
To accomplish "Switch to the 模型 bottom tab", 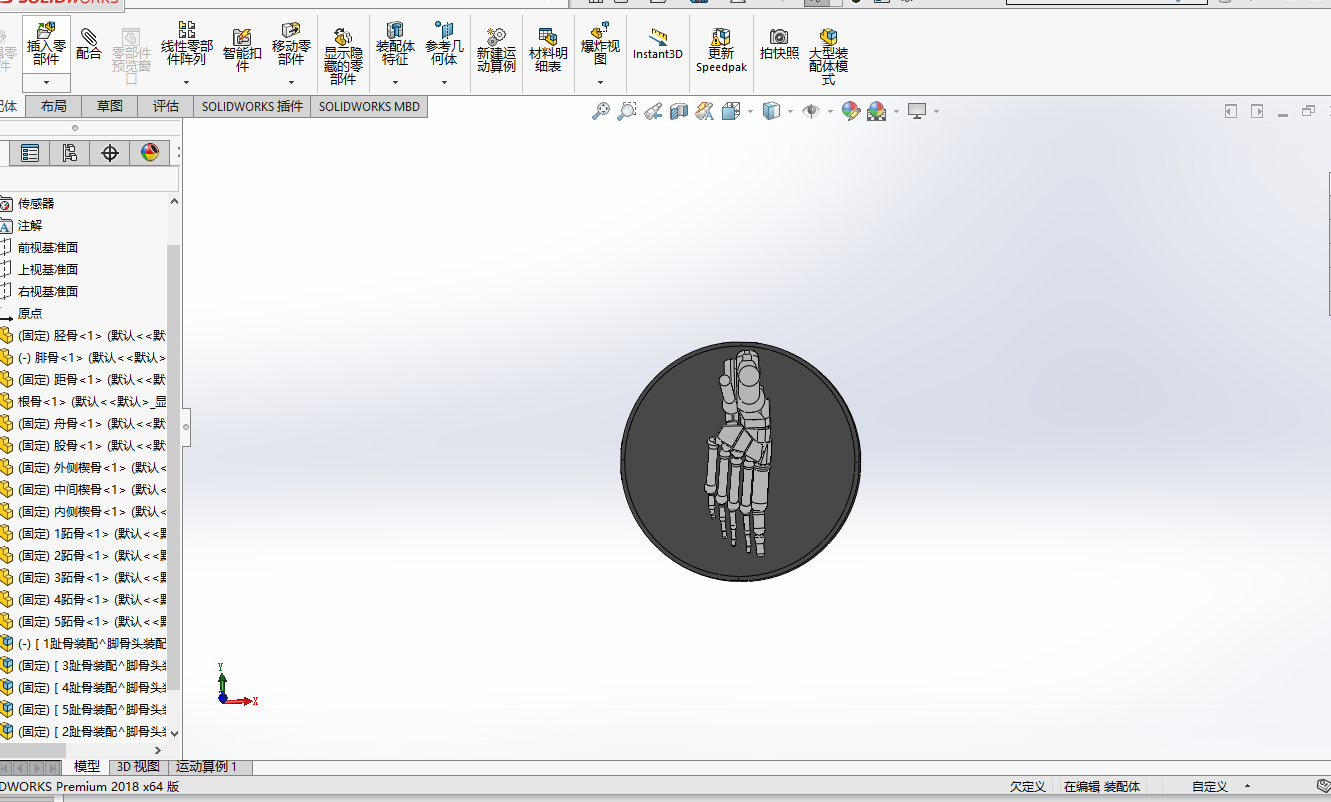I will tap(87, 767).
